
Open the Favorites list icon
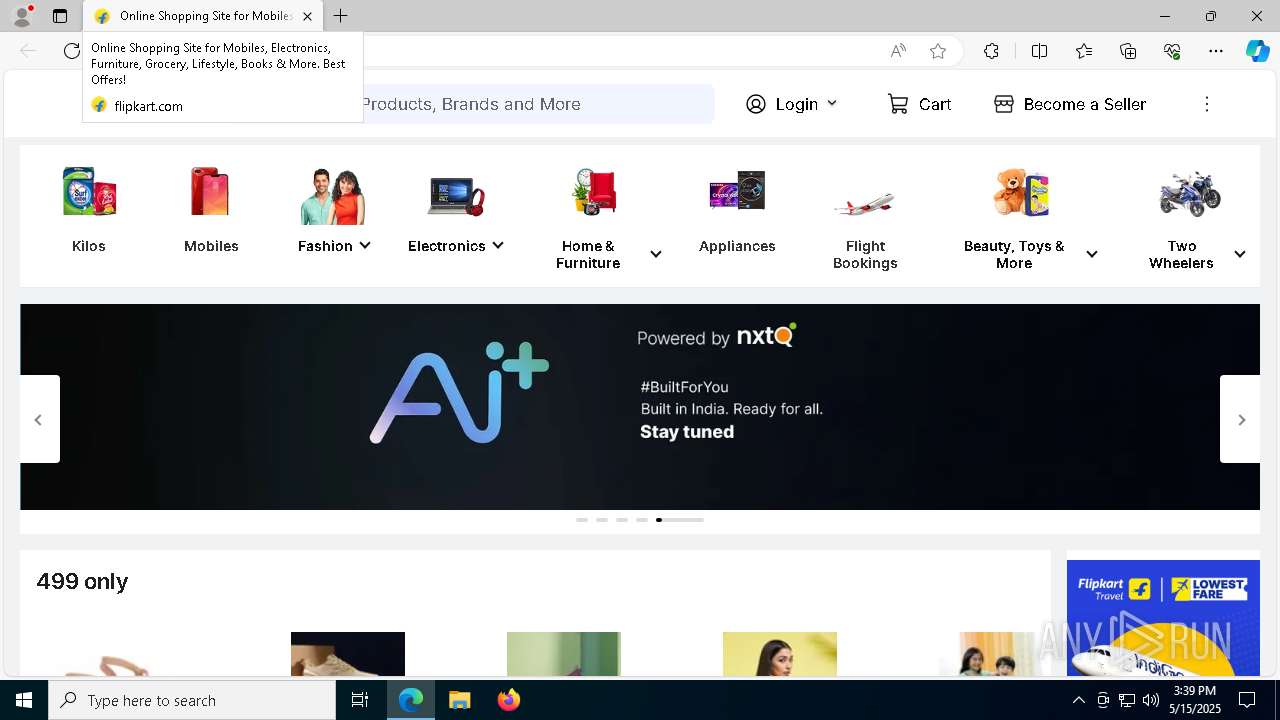pos(1084,51)
